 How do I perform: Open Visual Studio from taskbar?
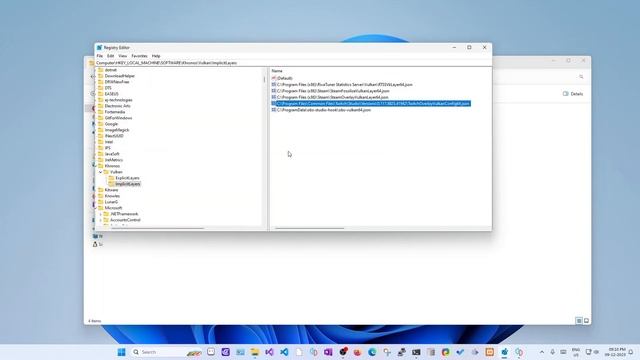269,352
